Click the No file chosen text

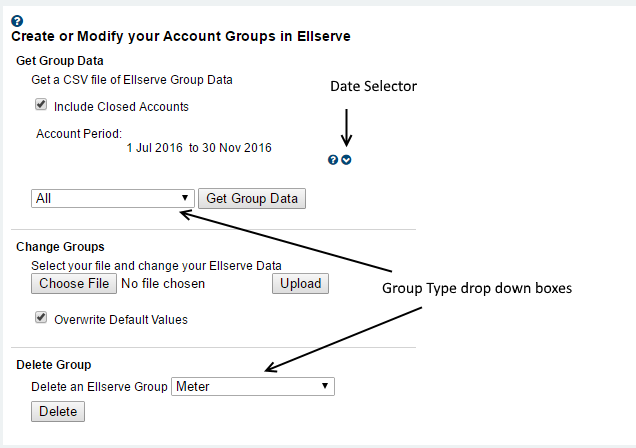(x=163, y=284)
